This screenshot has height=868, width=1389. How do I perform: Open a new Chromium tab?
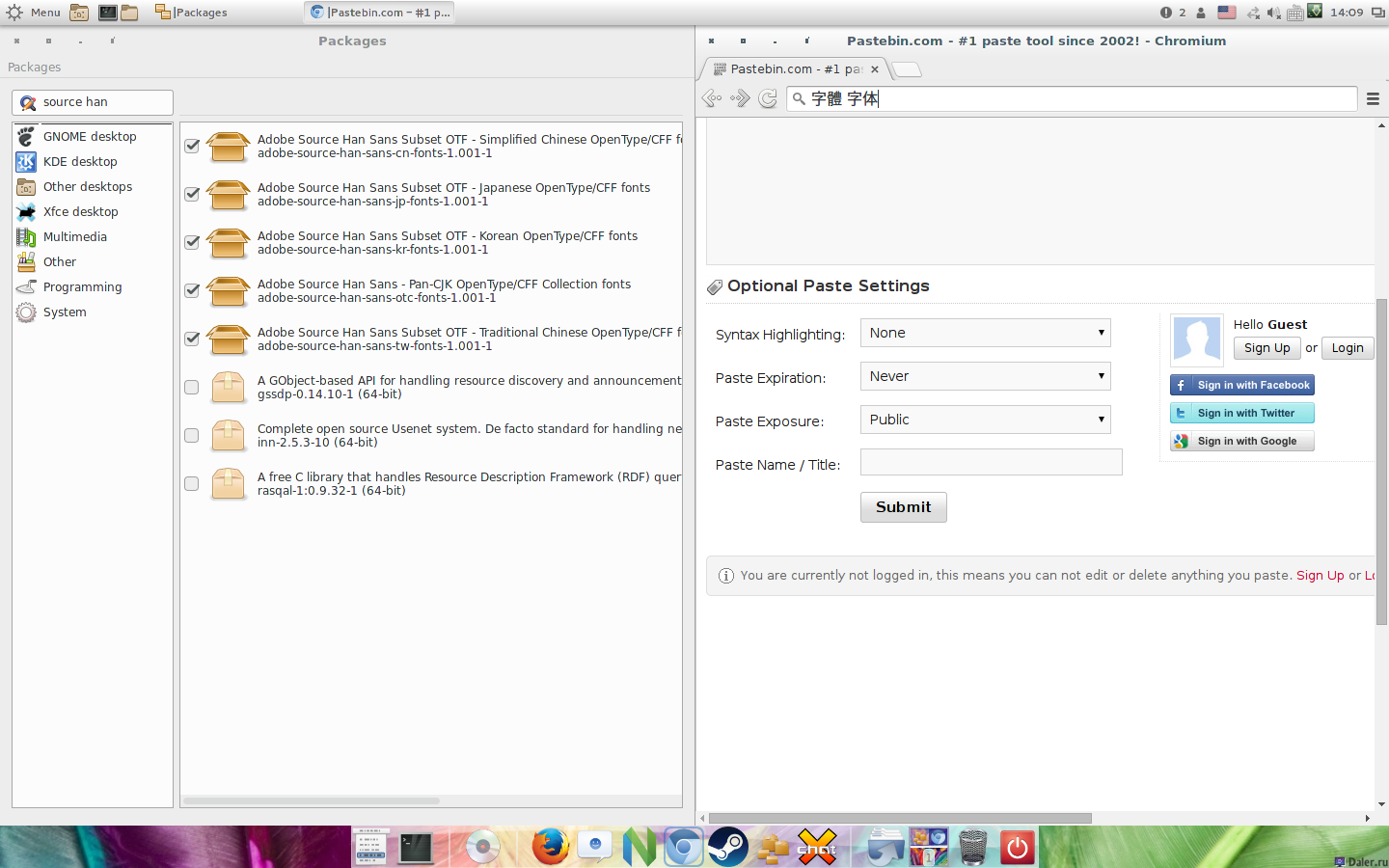[x=906, y=69]
